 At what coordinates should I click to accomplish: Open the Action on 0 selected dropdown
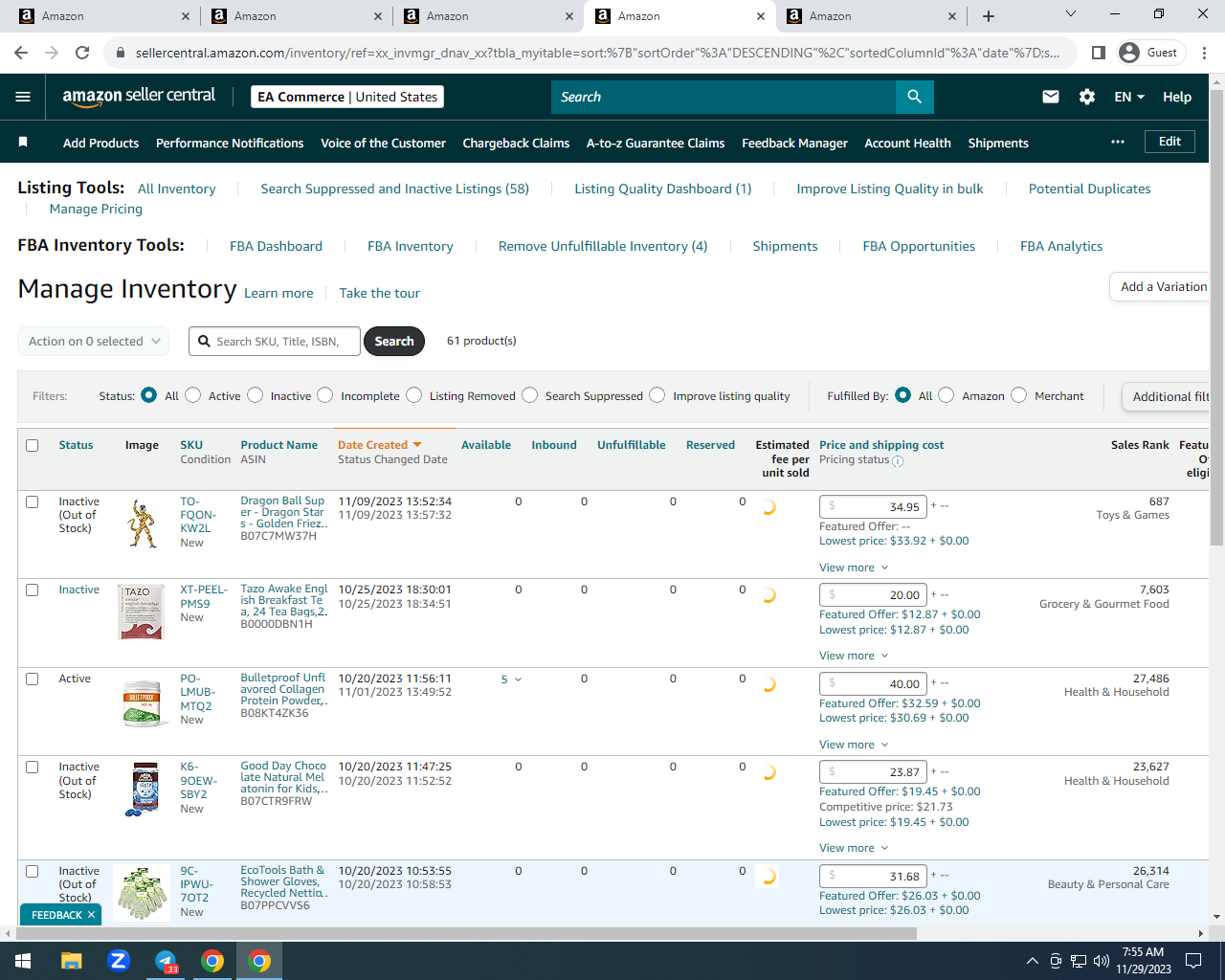(93, 341)
